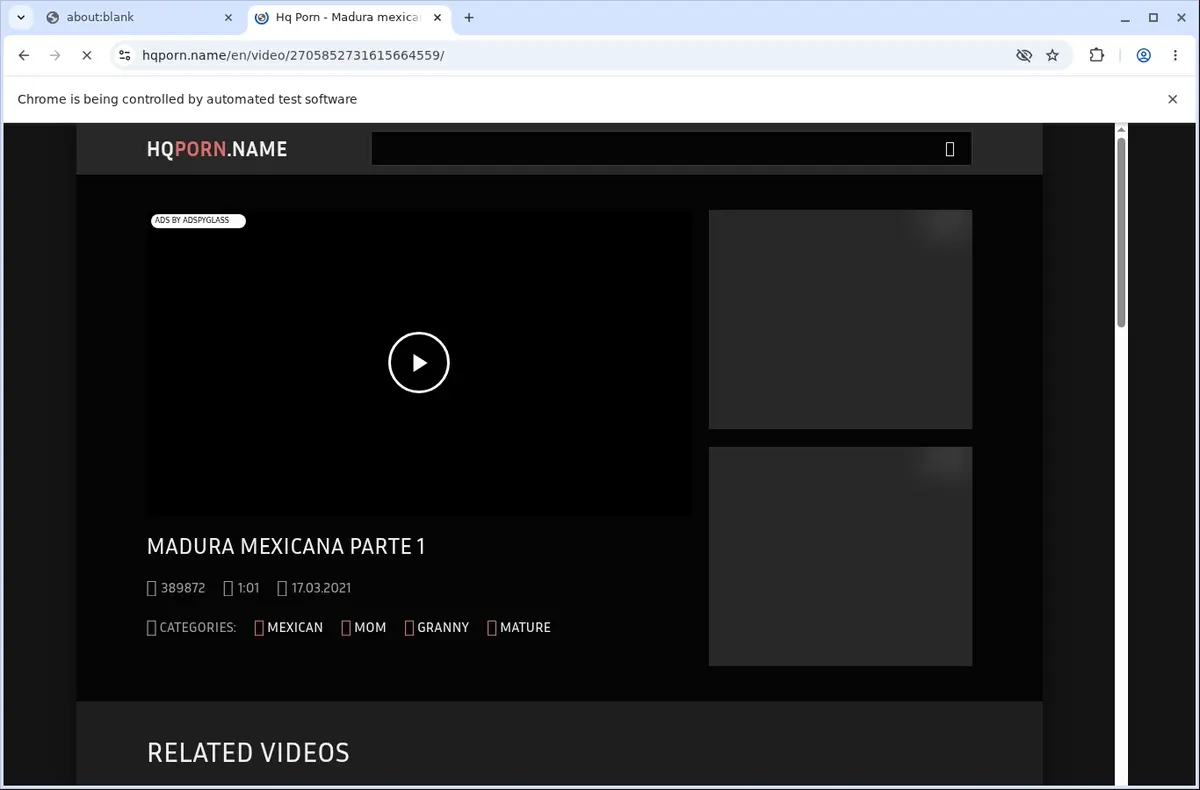Bookmark this page with the star icon
1200x790 pixels.
(x=1052, y=56)
